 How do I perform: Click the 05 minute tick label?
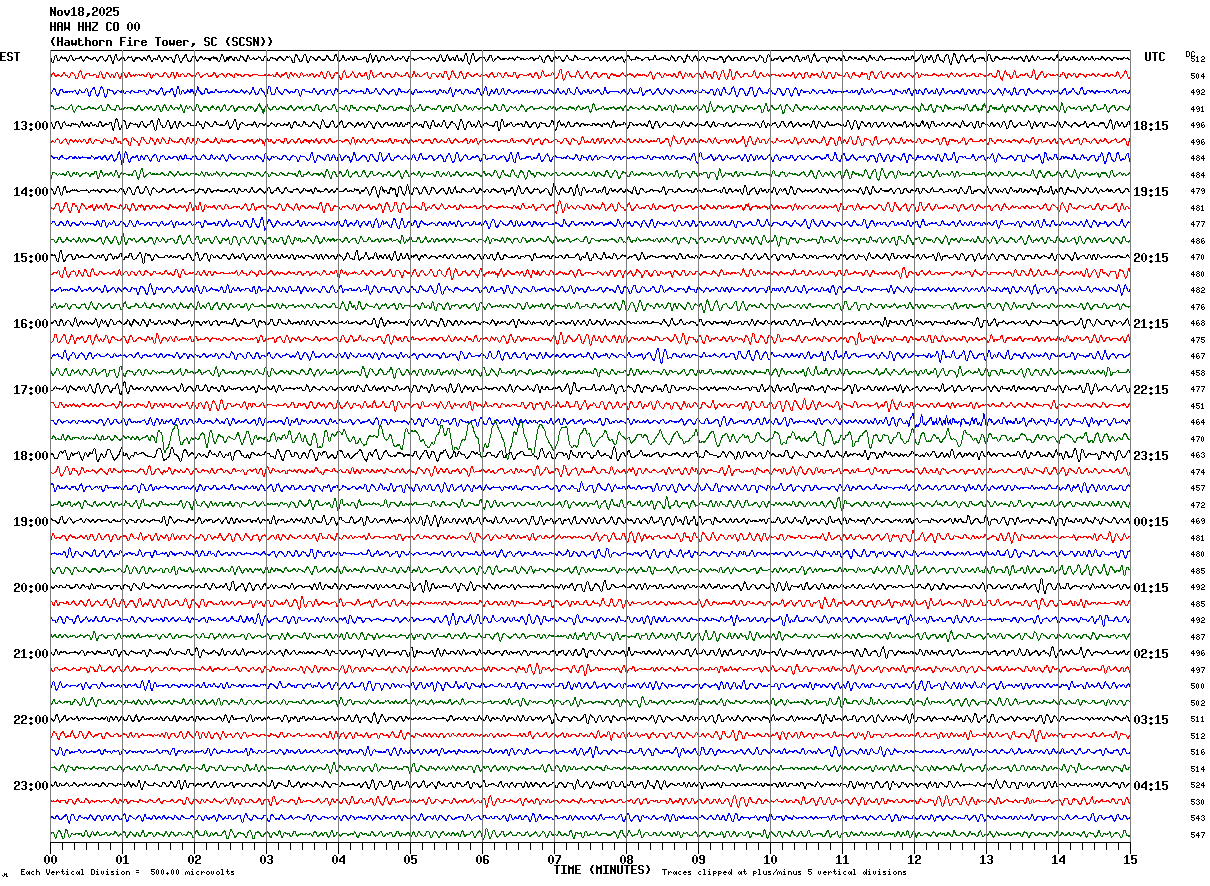(410, 859)
